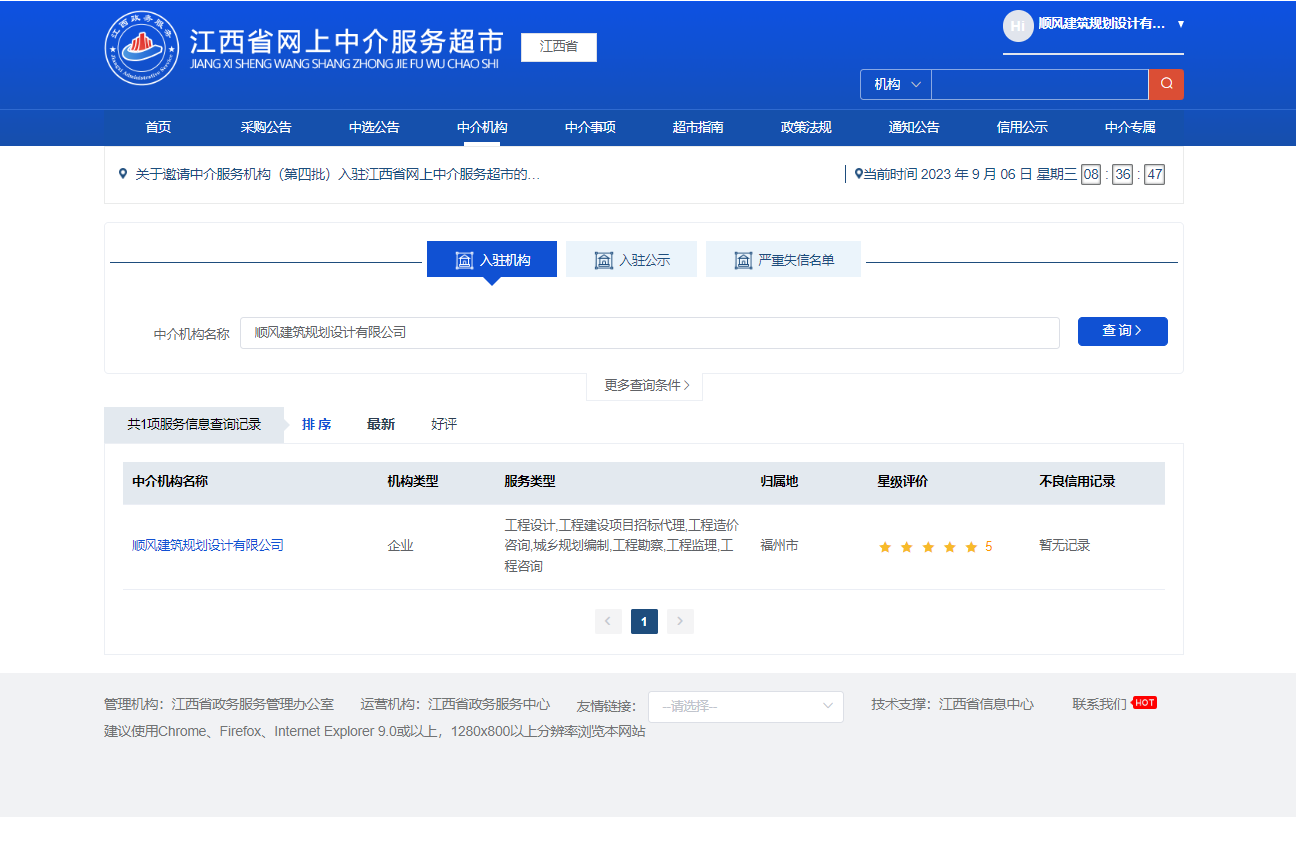Switch to 入驻机构 tab

coord(492,259)
